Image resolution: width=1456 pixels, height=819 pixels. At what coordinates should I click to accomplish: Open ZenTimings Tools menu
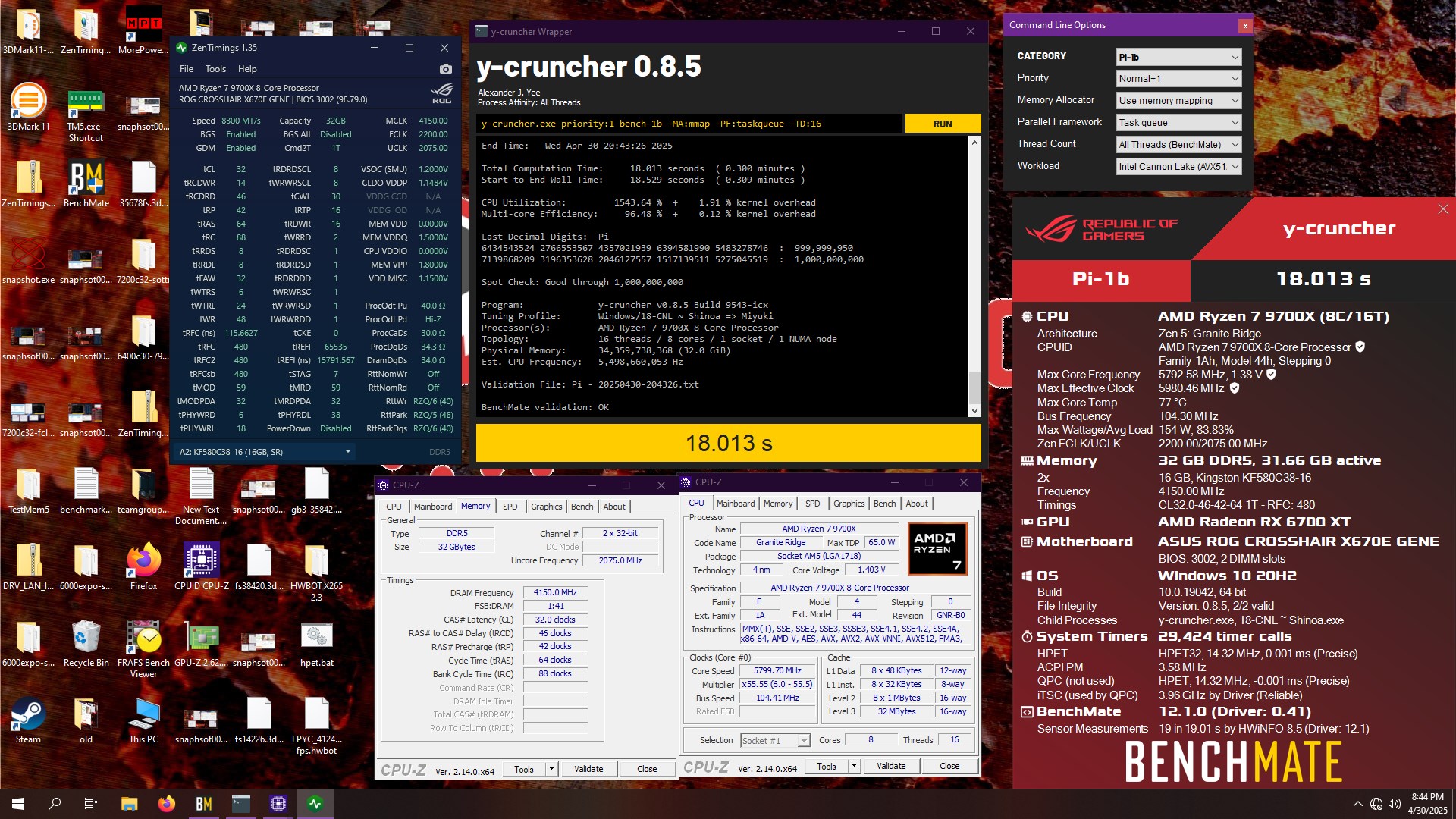click(x=215, y=69)
